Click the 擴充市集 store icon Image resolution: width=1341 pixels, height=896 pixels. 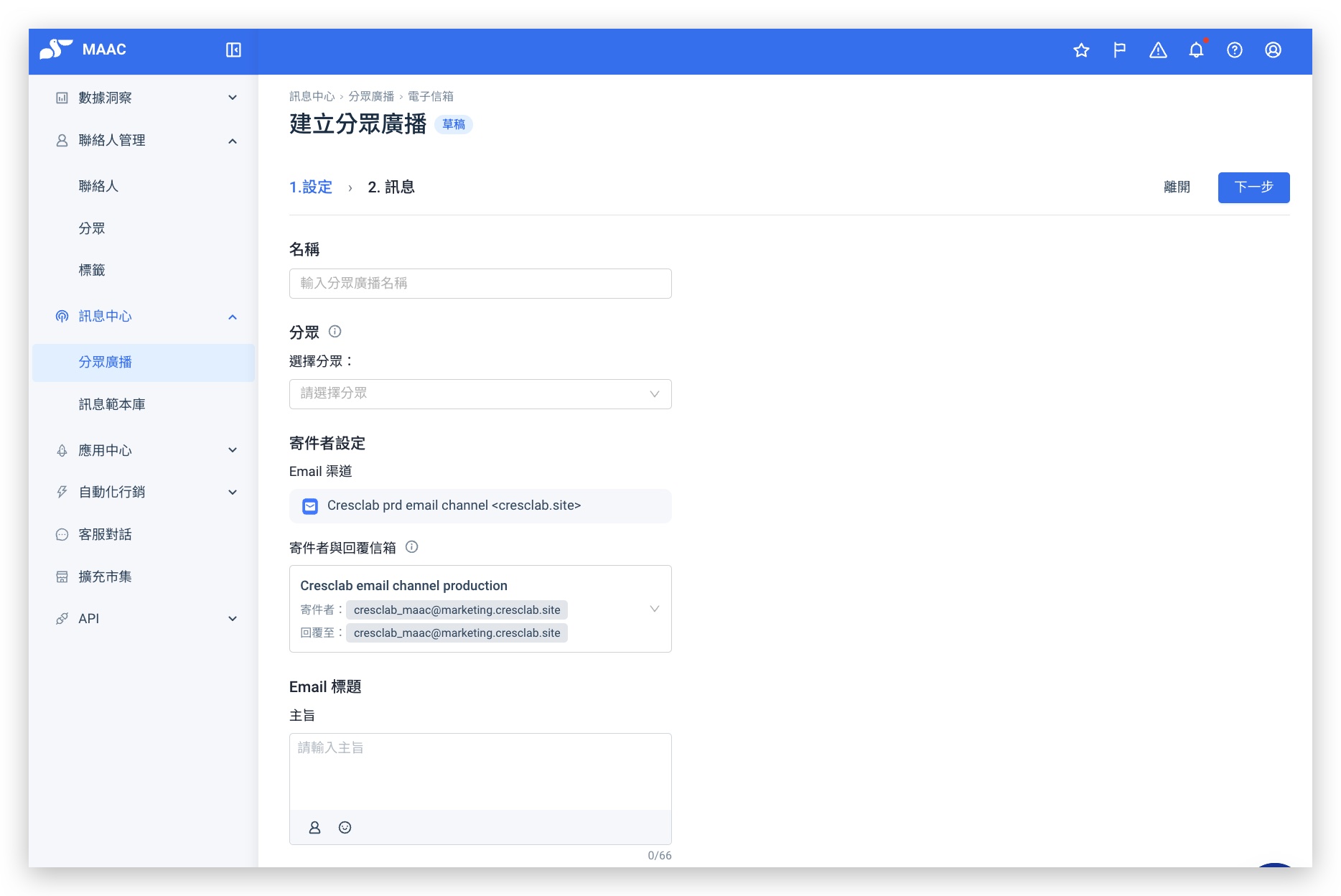point(62,577)
